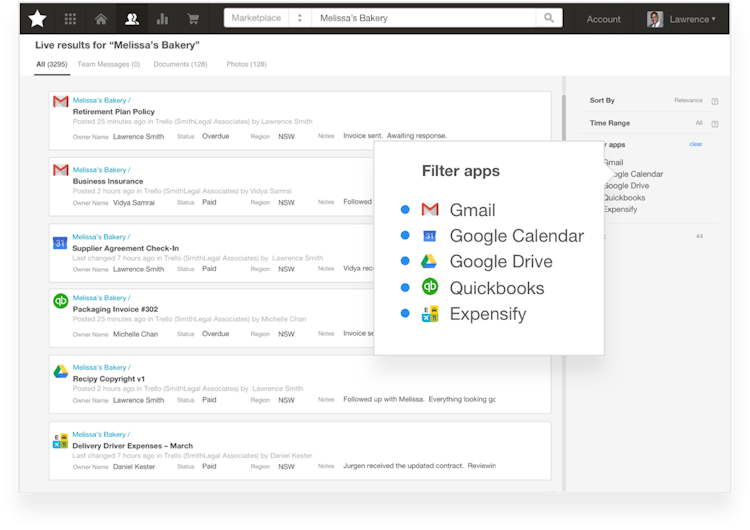This screenshot has height=530, width=750.
Task: Expand the Lawrence user menu
Action: click(x=693, y=19)
